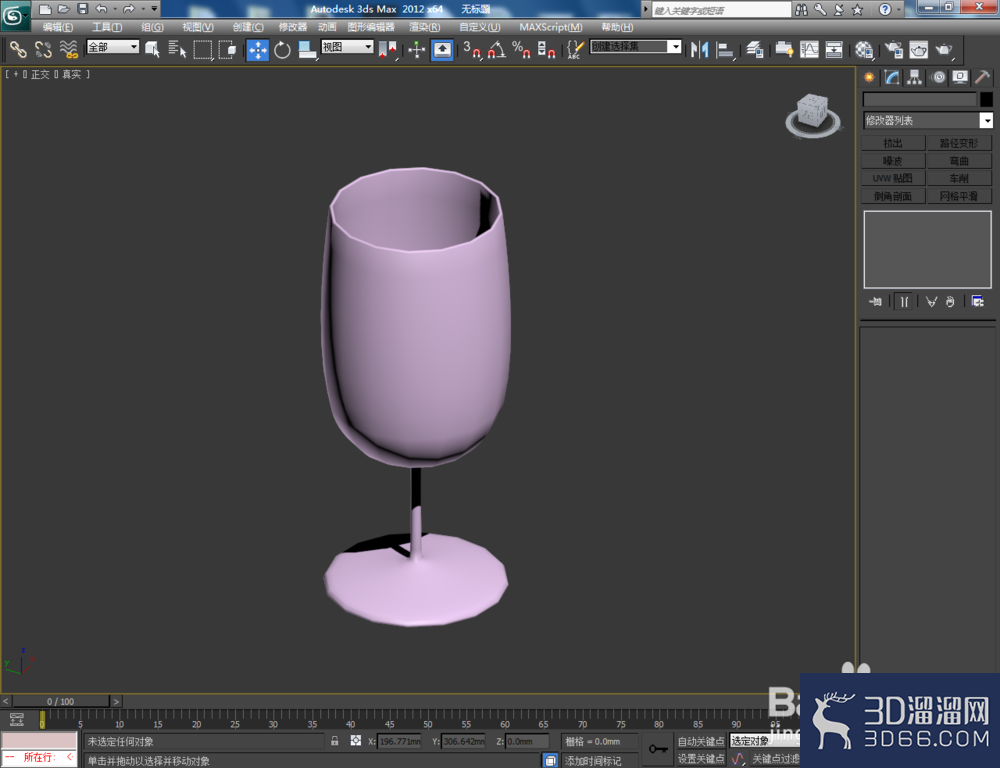Screen dimensions: 1000x768
Task: Click the Select and Manipulate icon
Action: pyautogui.click(x=416, y=50)
